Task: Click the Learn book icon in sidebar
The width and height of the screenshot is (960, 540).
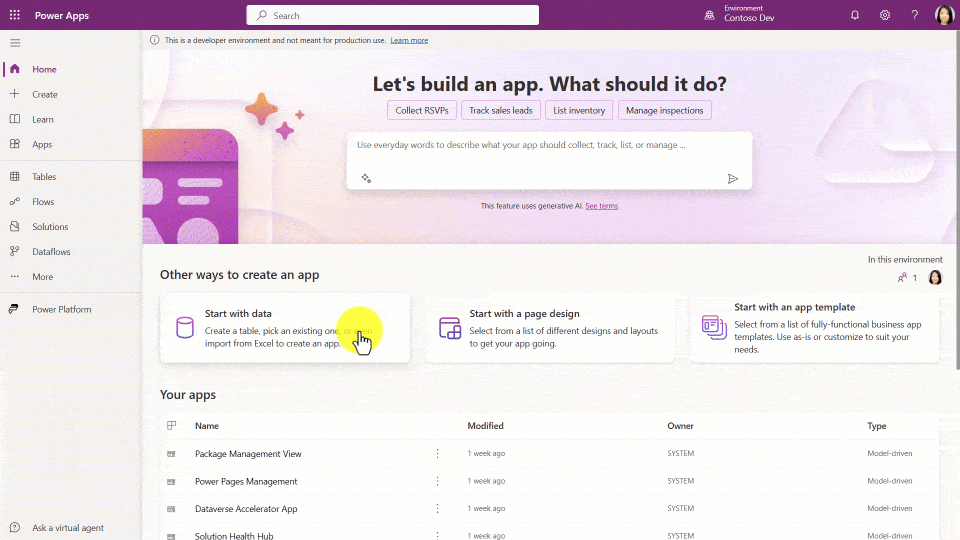Action: pos(15,119)
